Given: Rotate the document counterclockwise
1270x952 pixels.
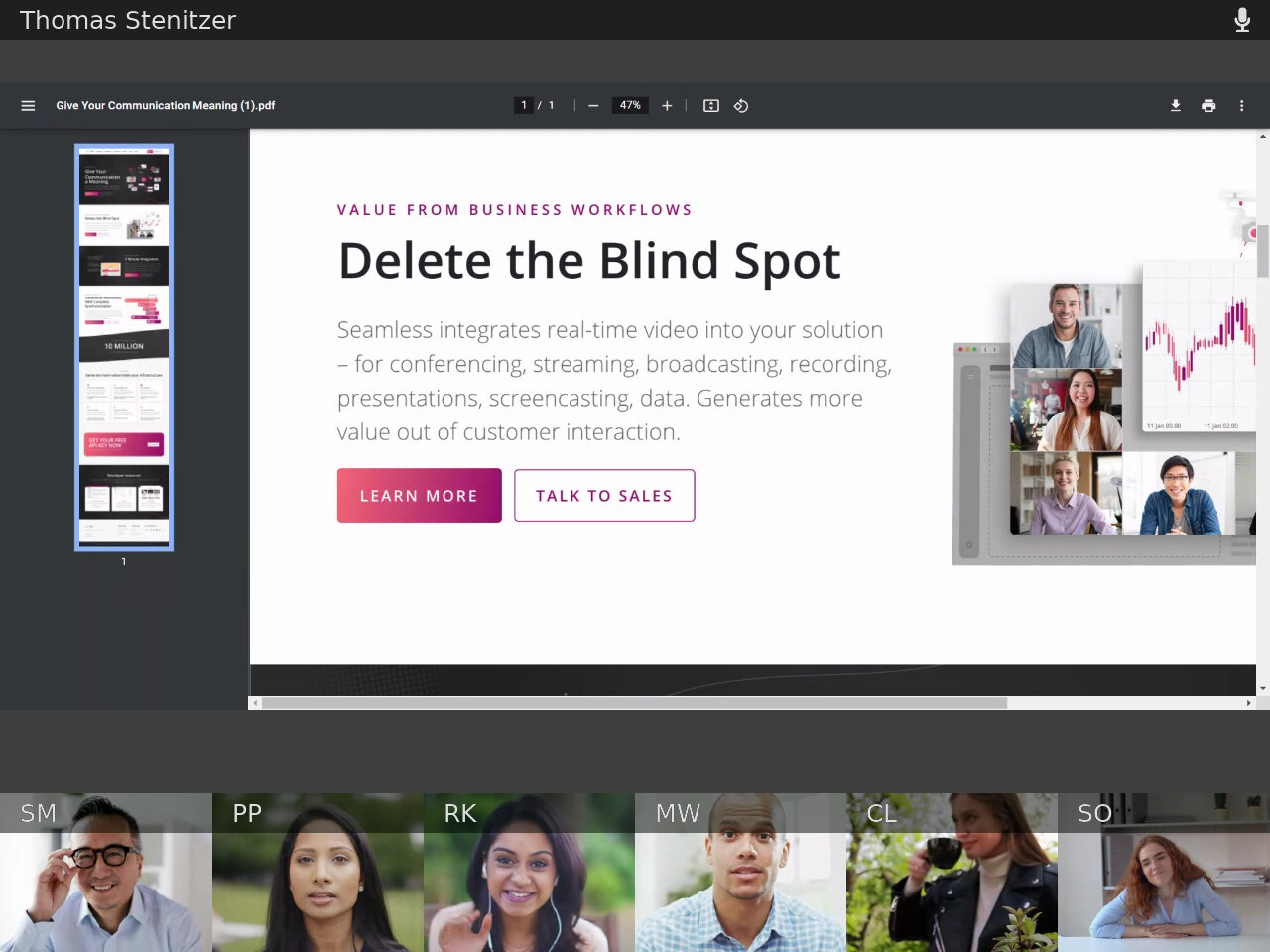Looking at the screenshot, I should (x=741, y=106).
